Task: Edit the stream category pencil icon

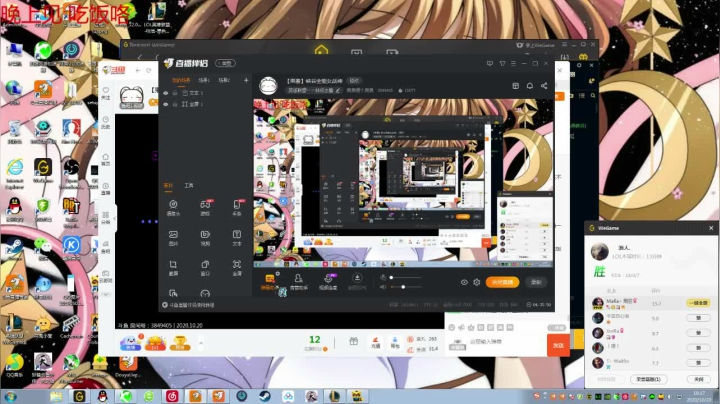Action: [338, 90]
